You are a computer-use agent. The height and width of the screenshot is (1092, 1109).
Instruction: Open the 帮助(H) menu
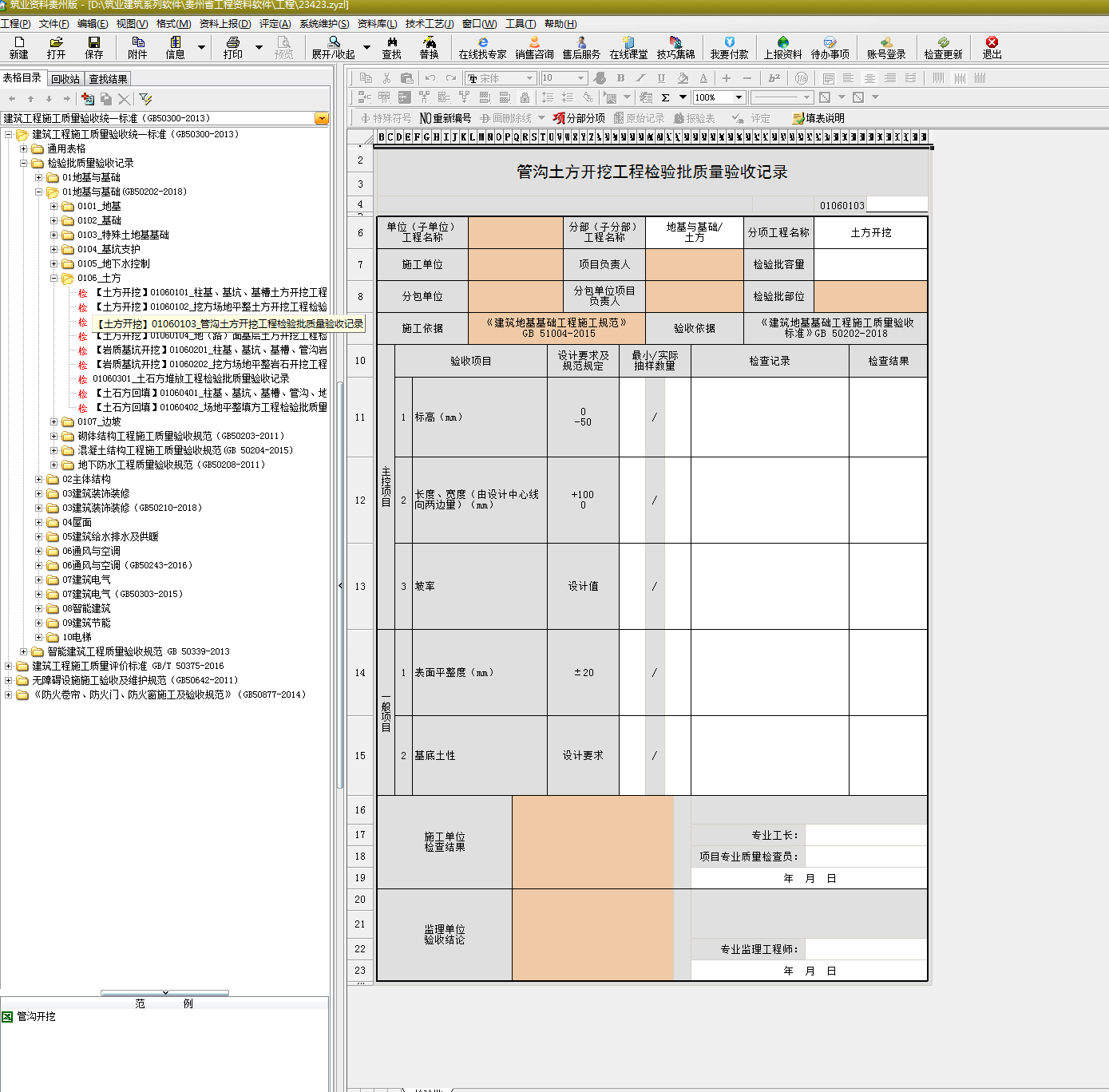560,24
